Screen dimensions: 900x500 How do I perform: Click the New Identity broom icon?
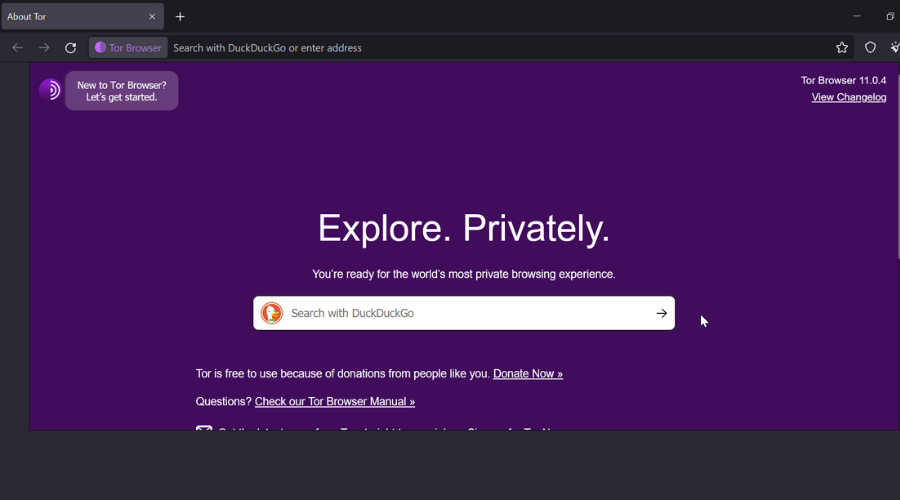coord(894,48)
